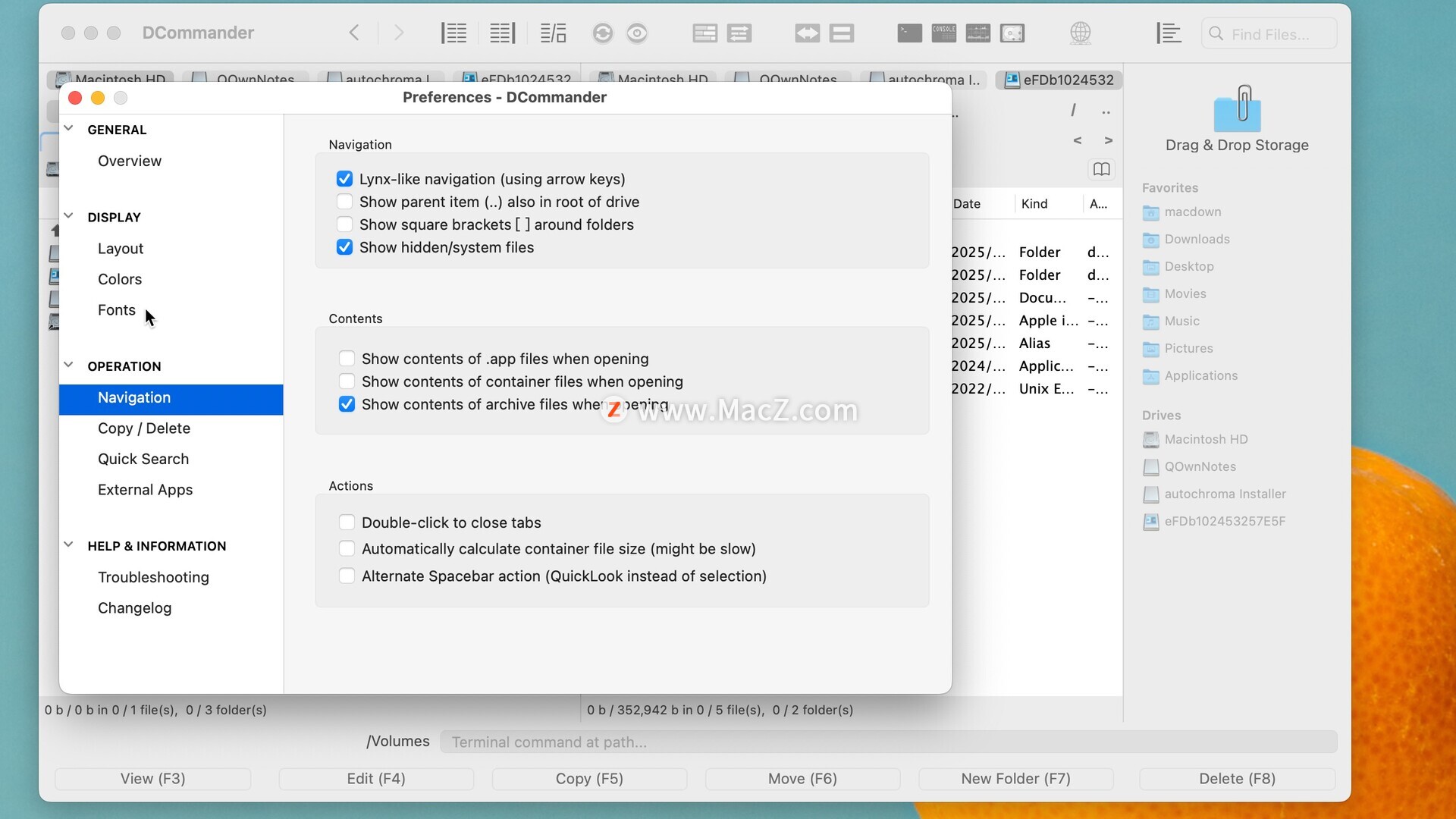Click the macdown favorite folder icon

pos(1150,212)
